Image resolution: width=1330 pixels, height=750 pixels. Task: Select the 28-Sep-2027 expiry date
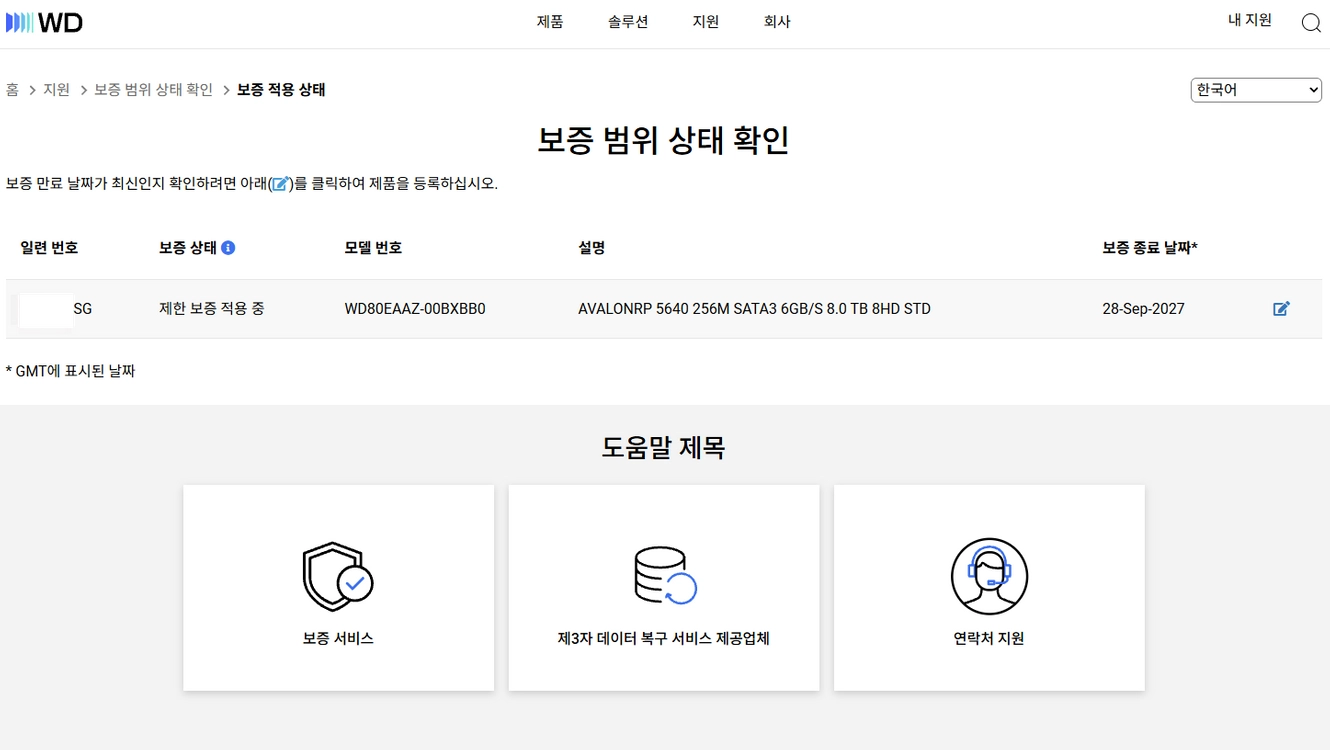point(1143,309)
